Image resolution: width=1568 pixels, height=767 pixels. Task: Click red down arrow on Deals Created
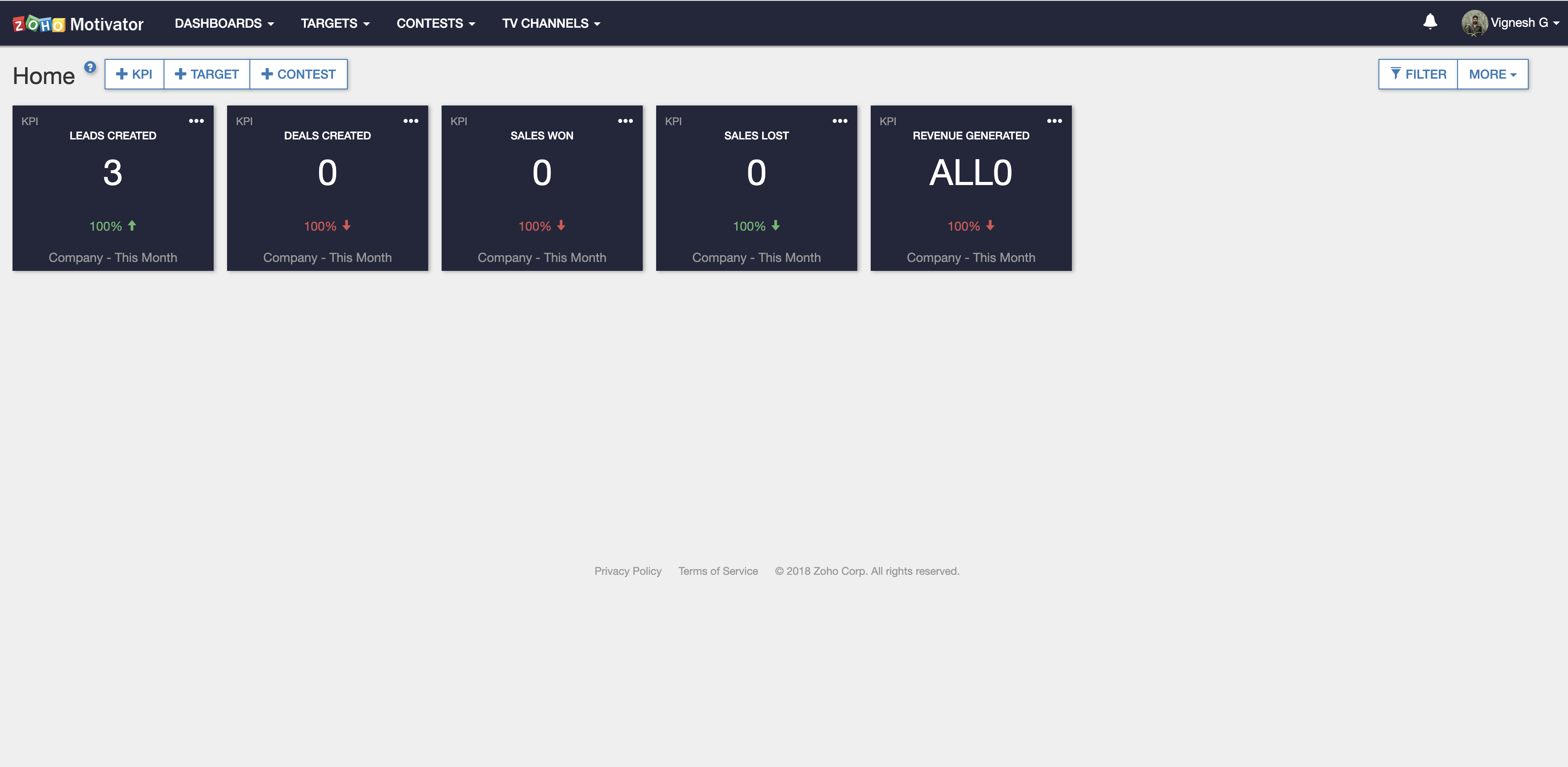pyautogui.click(x=346, y=225)
